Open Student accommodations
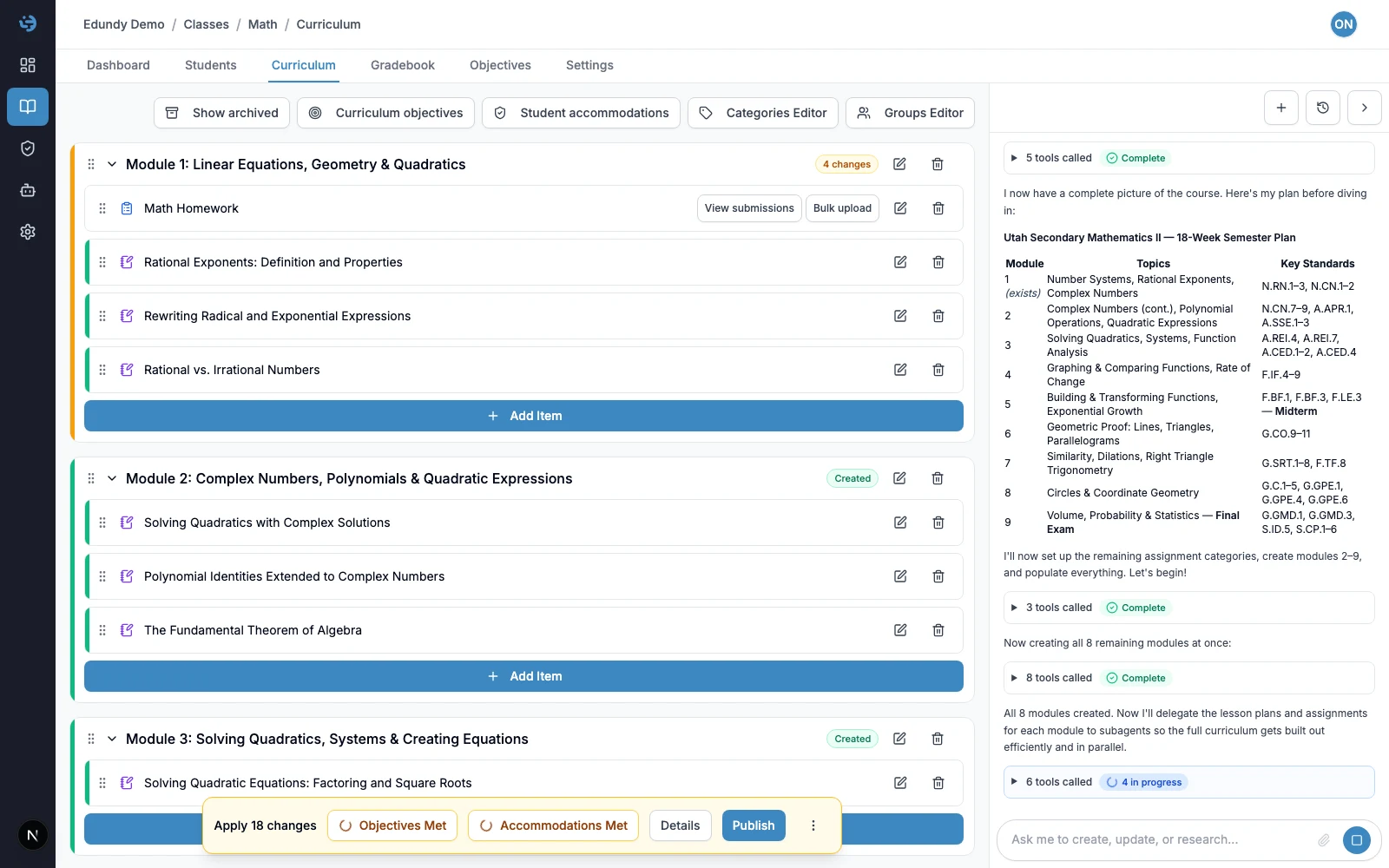Image resolution: width=1389 pixels, height=868 pixels. (x=581, y=113)
